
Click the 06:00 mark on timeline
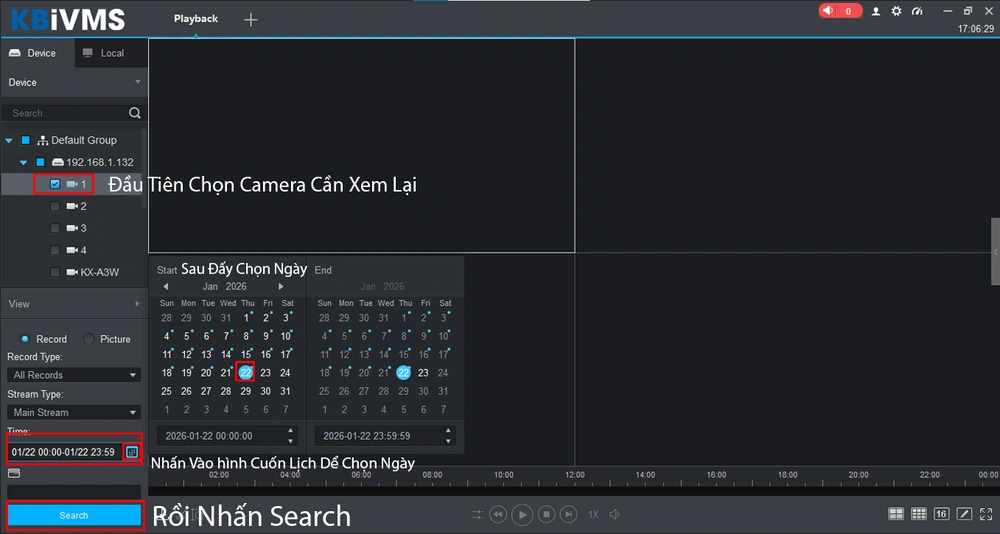(361, 475)
